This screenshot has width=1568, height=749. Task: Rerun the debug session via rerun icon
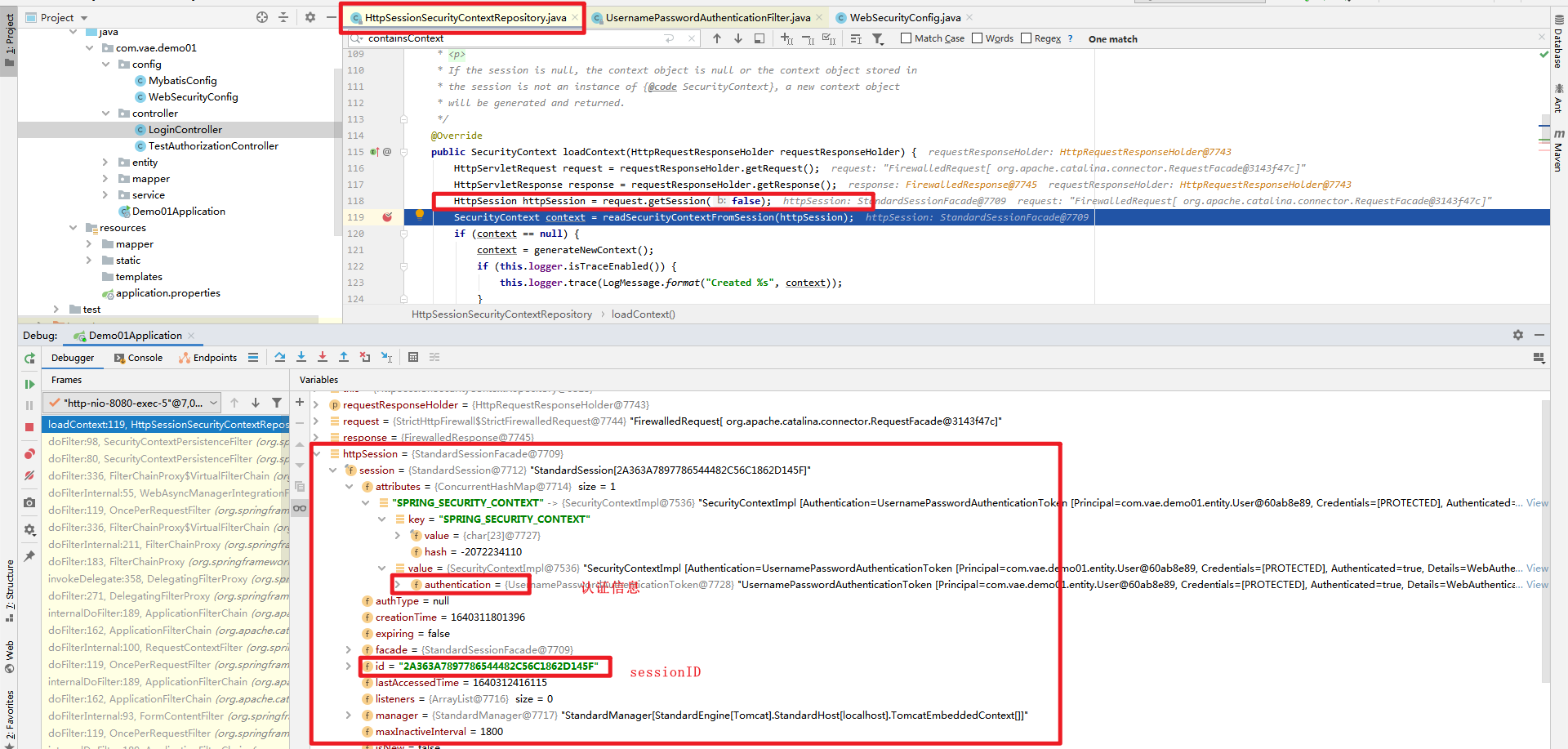(29, 358)
